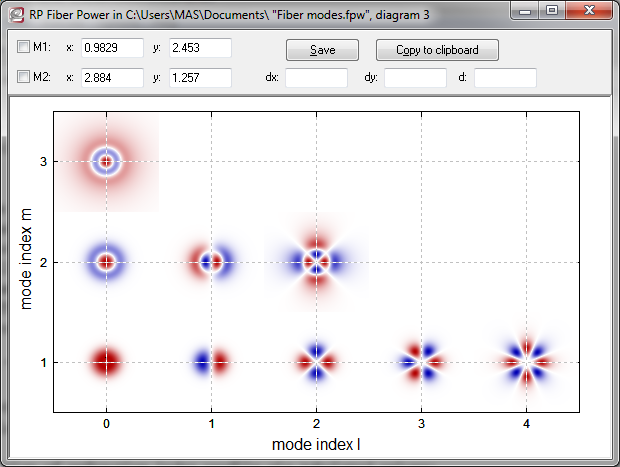Toggle the M2 marker checkbox
The height and width of the screenshot is (467, 620).
click(x=24, y=77)
